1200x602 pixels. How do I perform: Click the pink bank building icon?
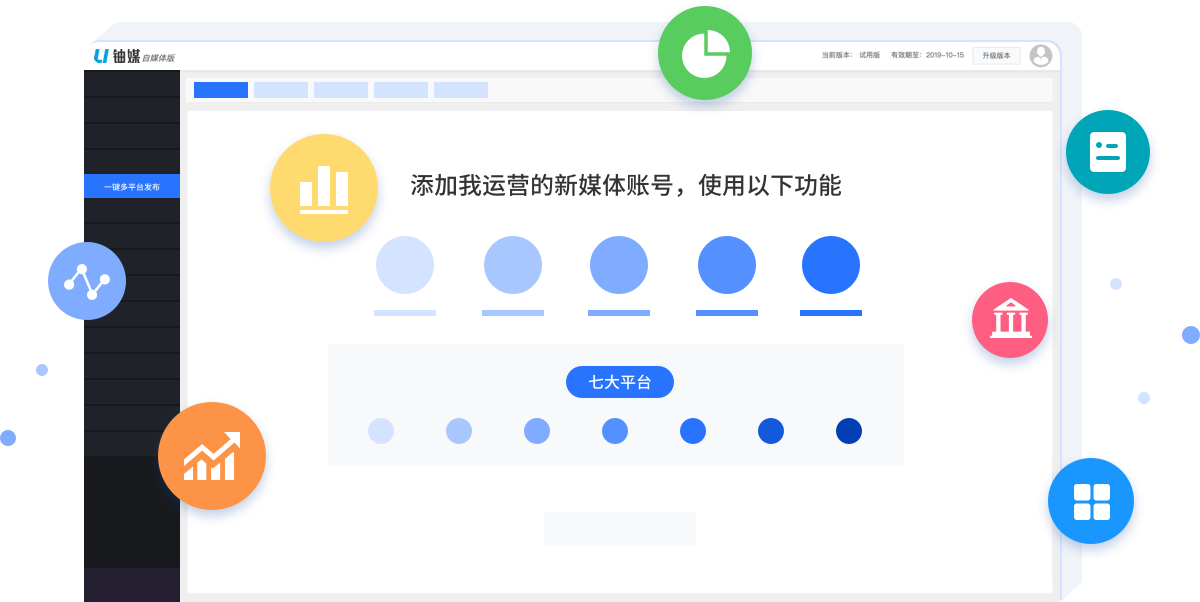(1010, 320)
